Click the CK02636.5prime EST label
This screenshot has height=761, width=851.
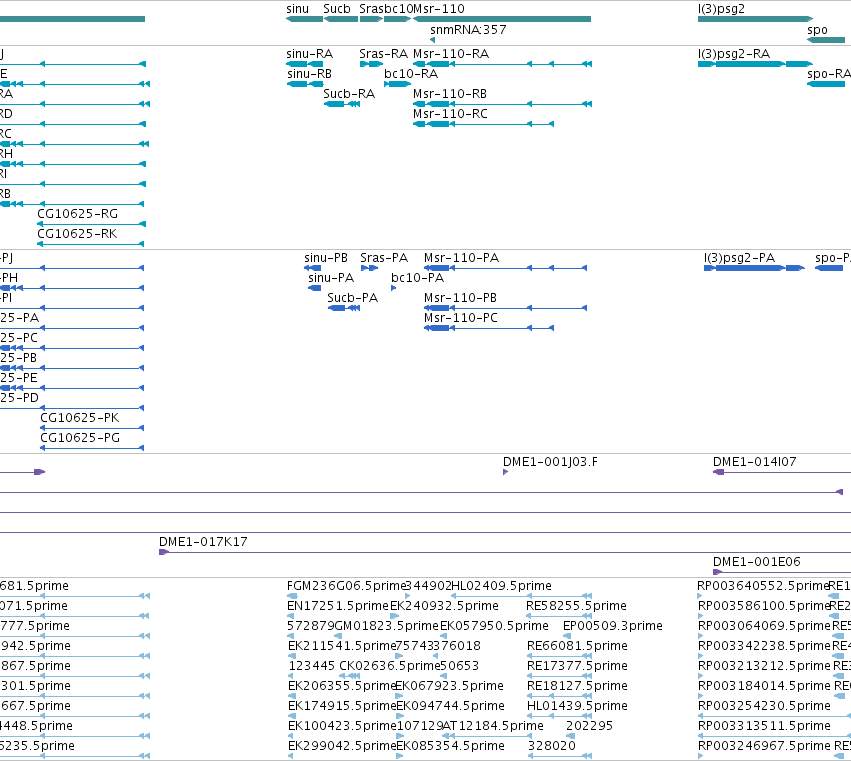pyautogui.click(x=389, y=666)
